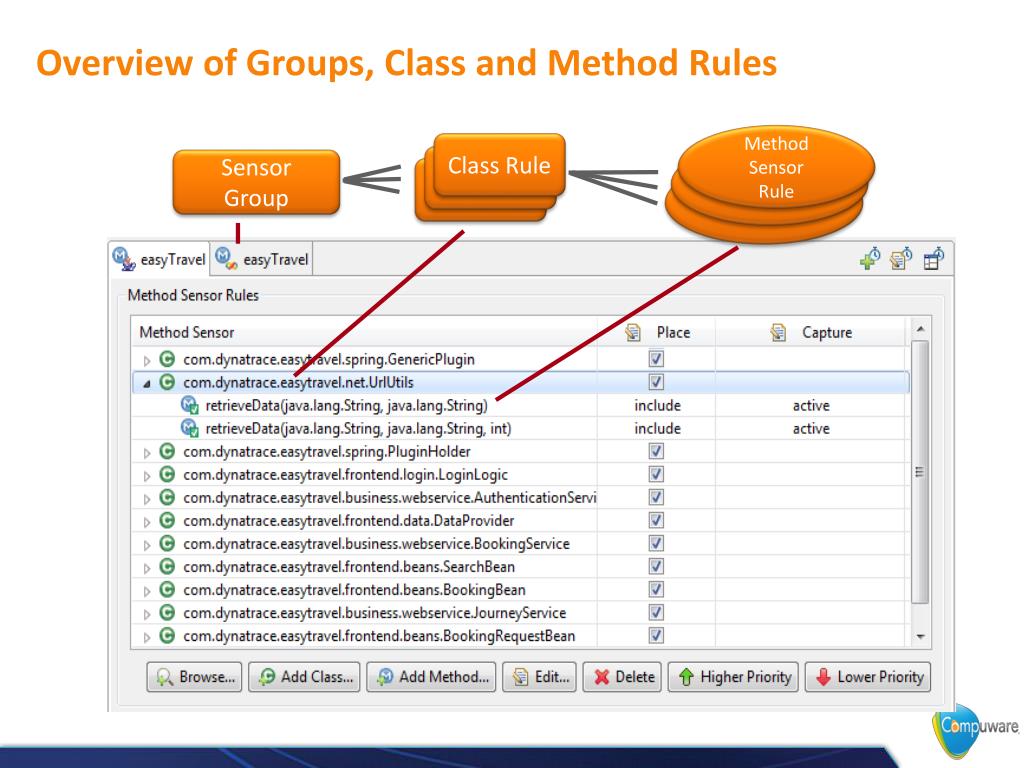1024x768 pixels.
Task: Switch to the first easyTravel tab
Action: pyautogui.click(x=159, y=259)
